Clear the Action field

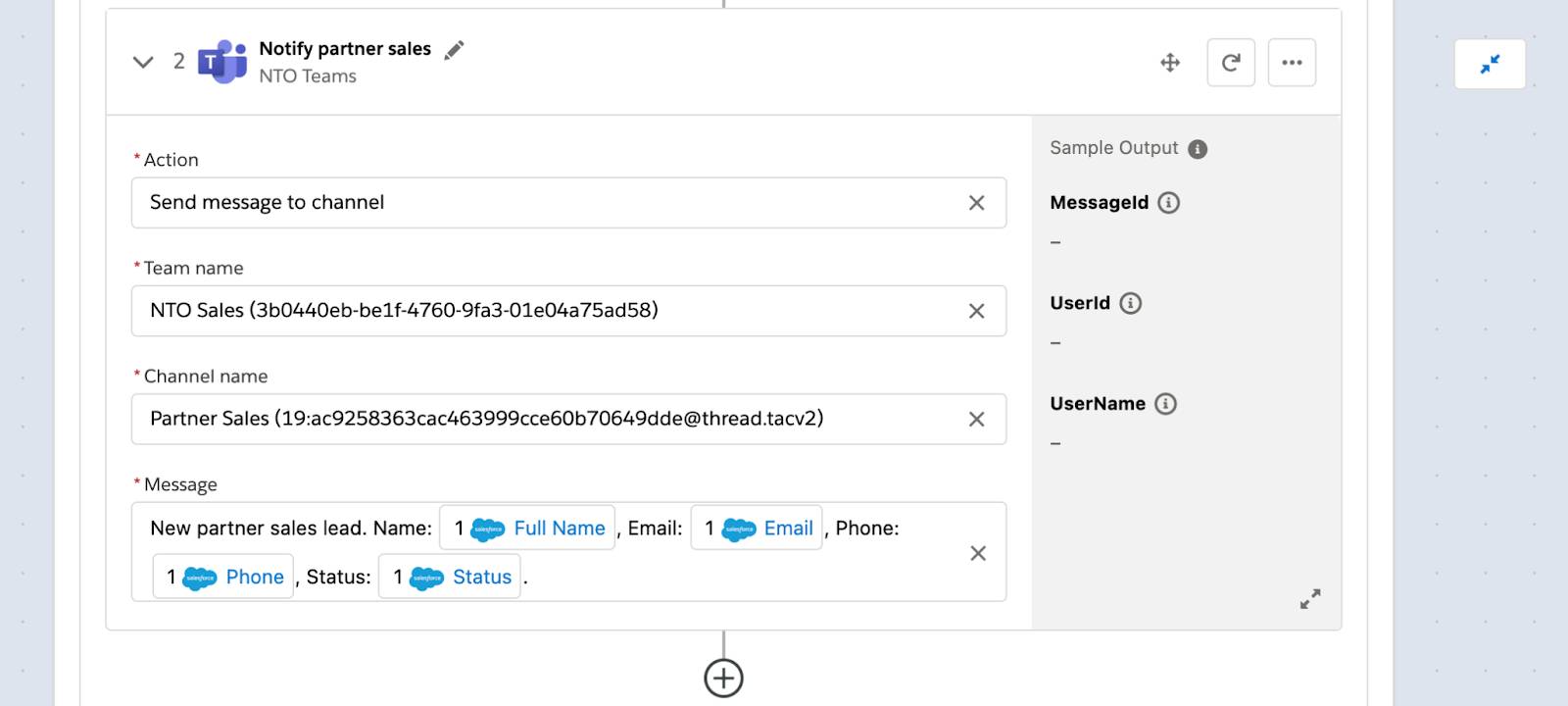coord(976,203)
